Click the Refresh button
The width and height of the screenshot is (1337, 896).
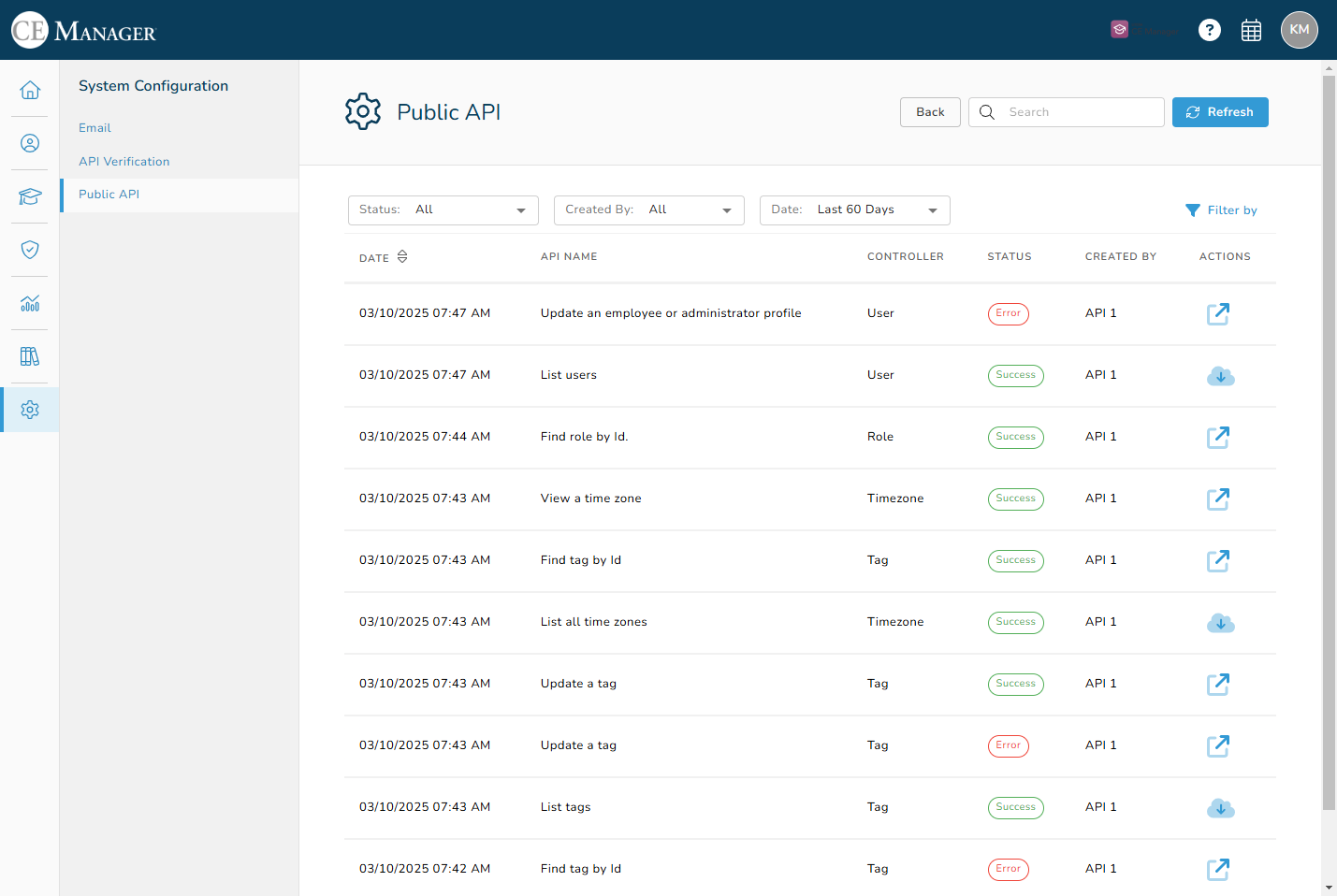(x=1220, y=112)
